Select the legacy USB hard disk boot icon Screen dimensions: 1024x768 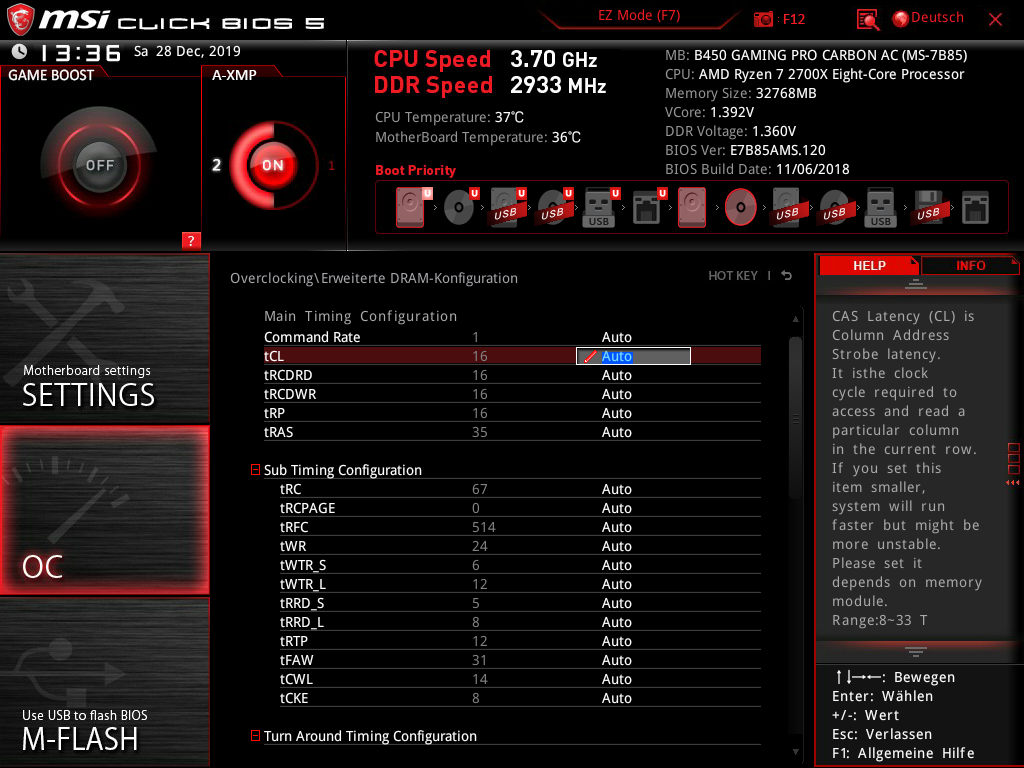point(788,207)
